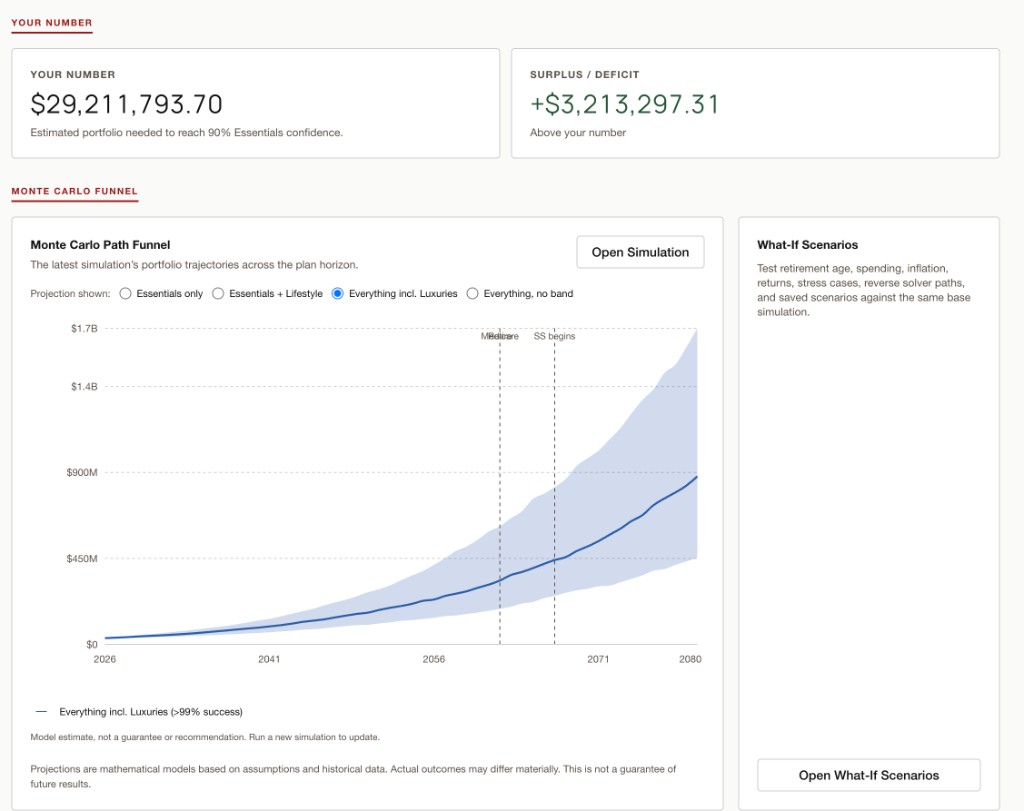Select Everything incl. Luxuries radio button

click(338, 294)
